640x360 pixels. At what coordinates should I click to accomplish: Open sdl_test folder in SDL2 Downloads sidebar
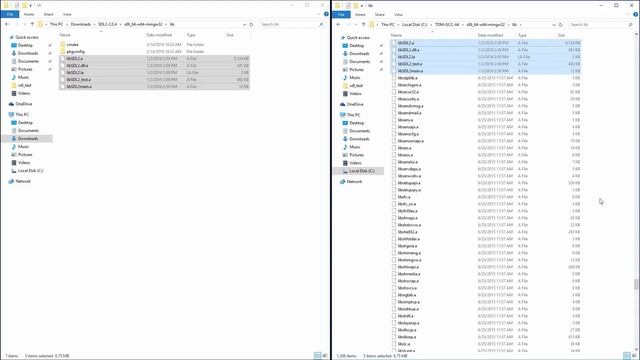(x=22, y=85)
